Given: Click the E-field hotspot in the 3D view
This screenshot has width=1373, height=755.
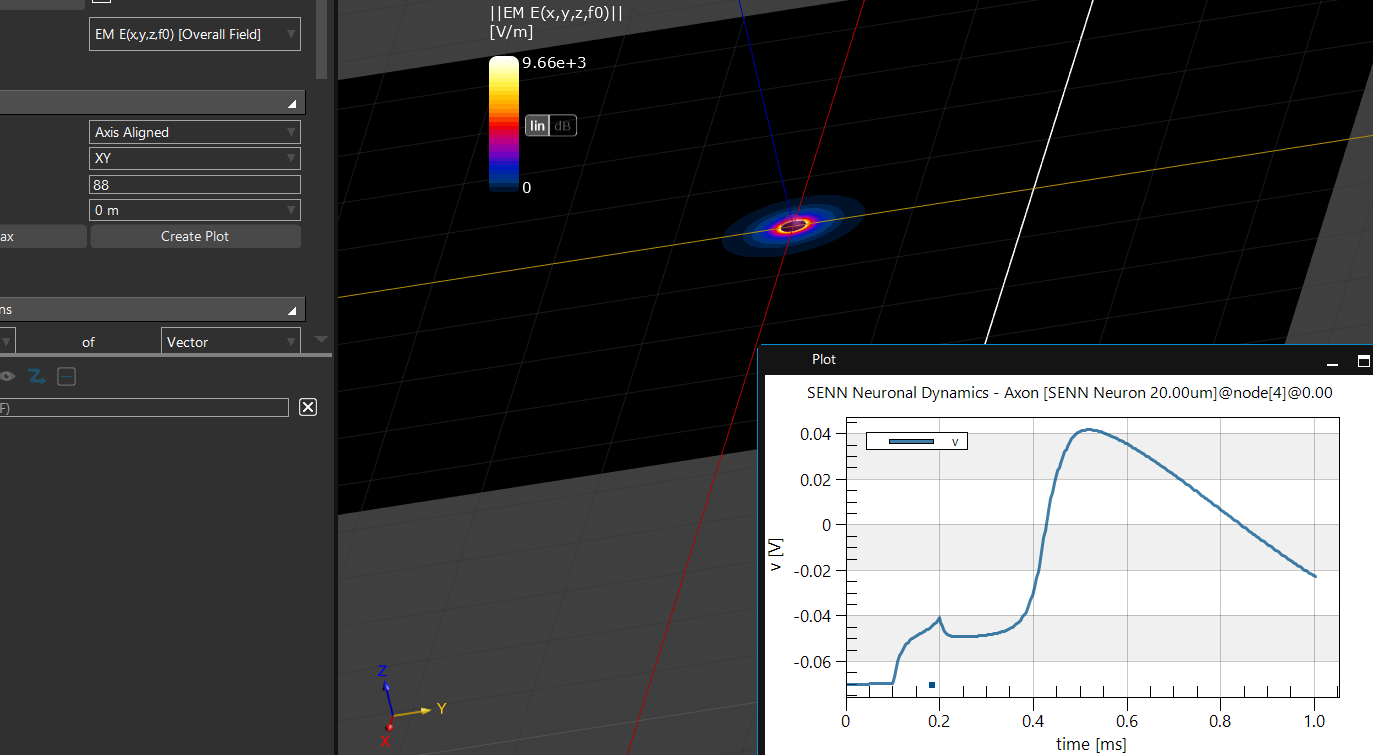Looking at the screenshot, I should pyautogui.click(x=793, y=226).
